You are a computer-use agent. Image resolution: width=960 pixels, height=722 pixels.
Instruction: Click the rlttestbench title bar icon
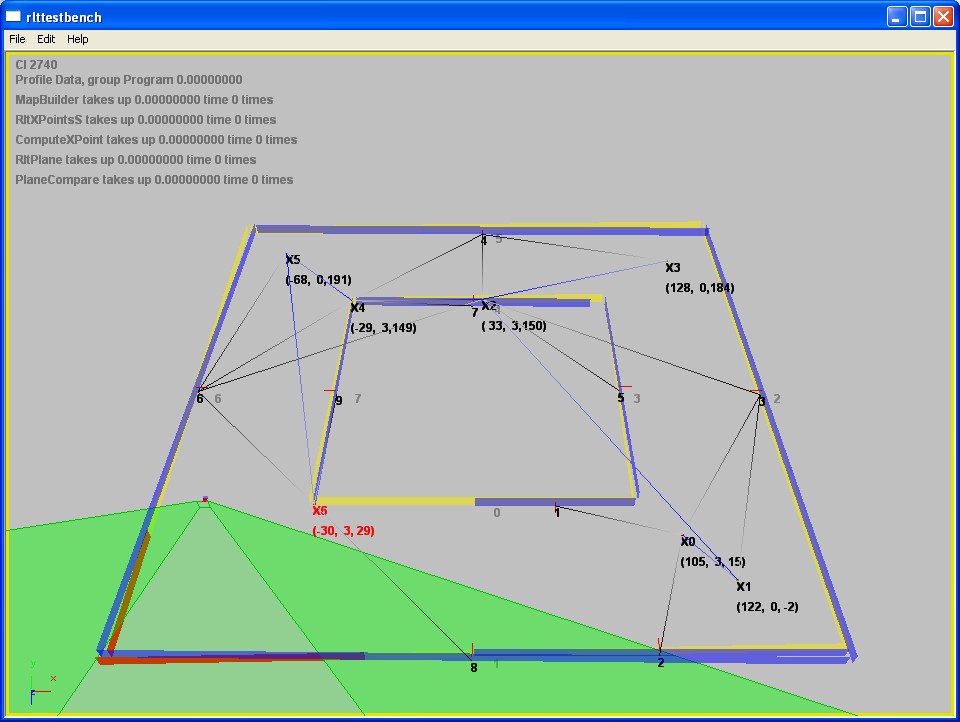(x=13, y=16)
